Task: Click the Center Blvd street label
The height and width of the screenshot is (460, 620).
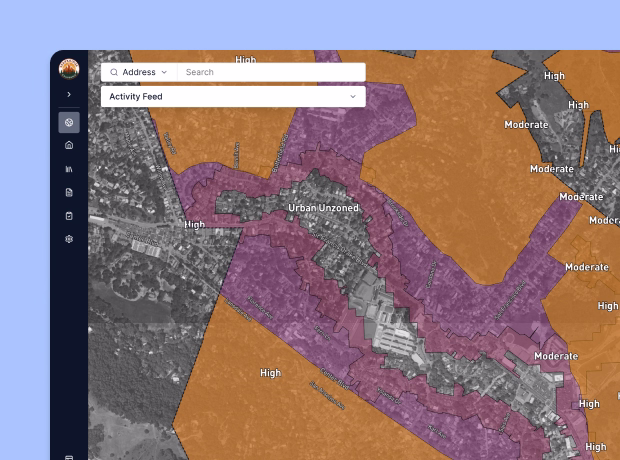Action: pyautogui.click(x=335, y=379)
